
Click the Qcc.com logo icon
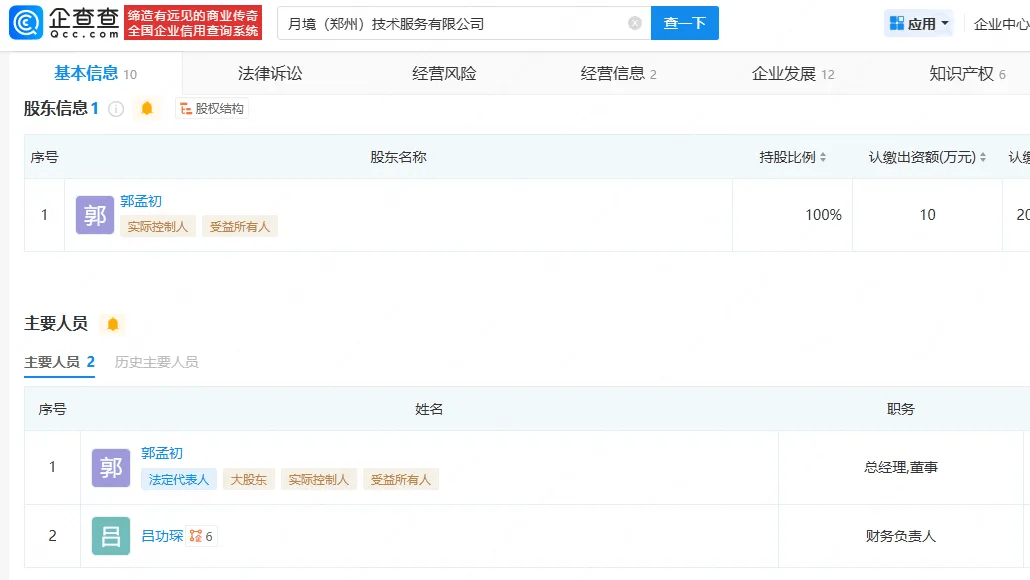pos(26,22)
